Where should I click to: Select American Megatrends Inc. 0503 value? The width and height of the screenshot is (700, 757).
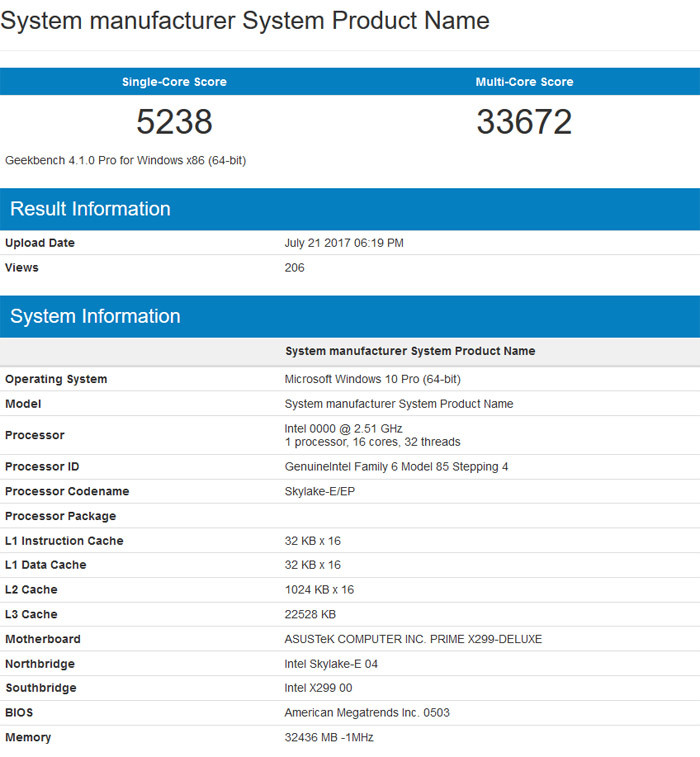tap(367, 713)
